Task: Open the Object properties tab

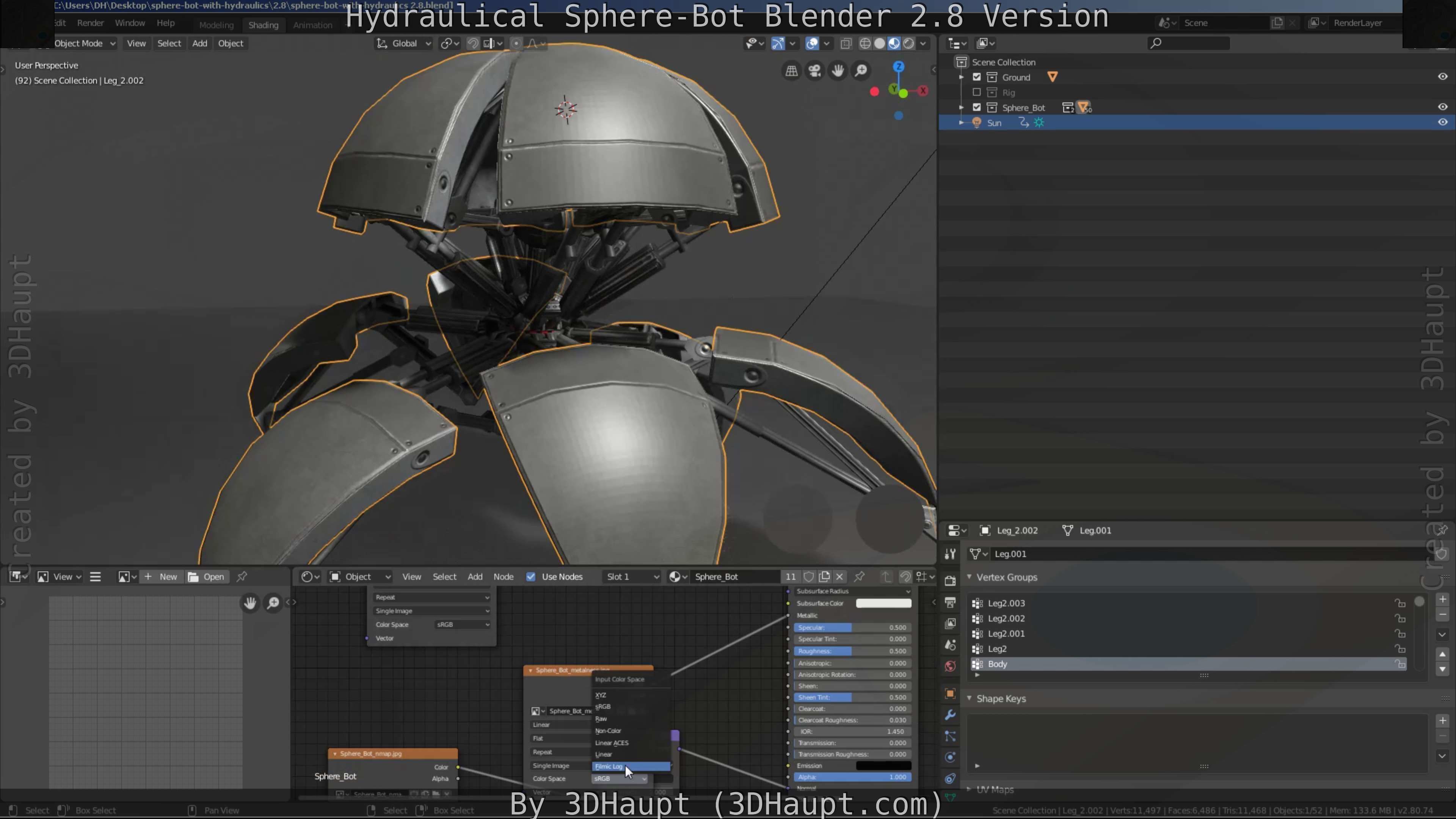Action: 950,693
